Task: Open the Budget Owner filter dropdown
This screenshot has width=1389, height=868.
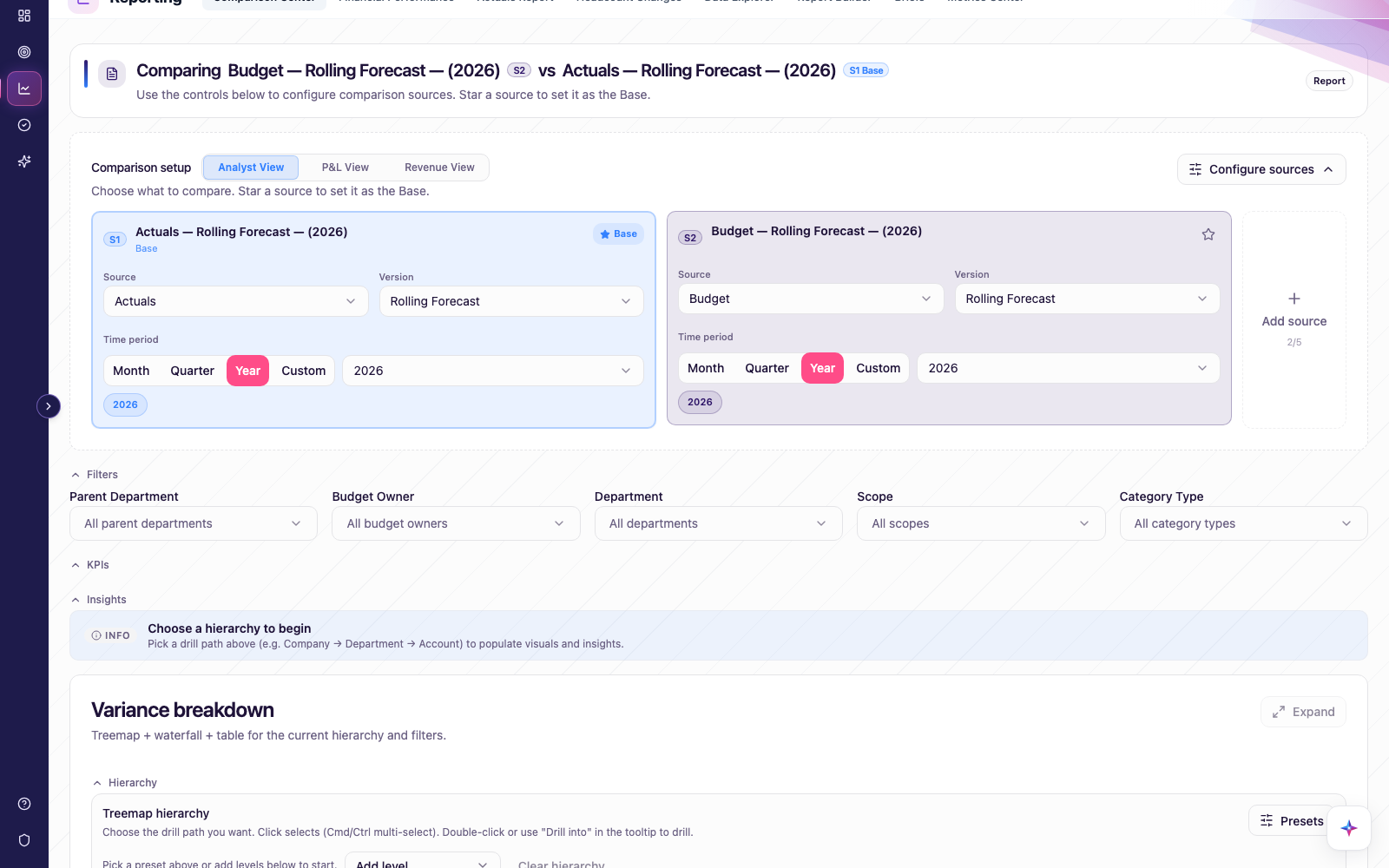Action: pos(456,523)
